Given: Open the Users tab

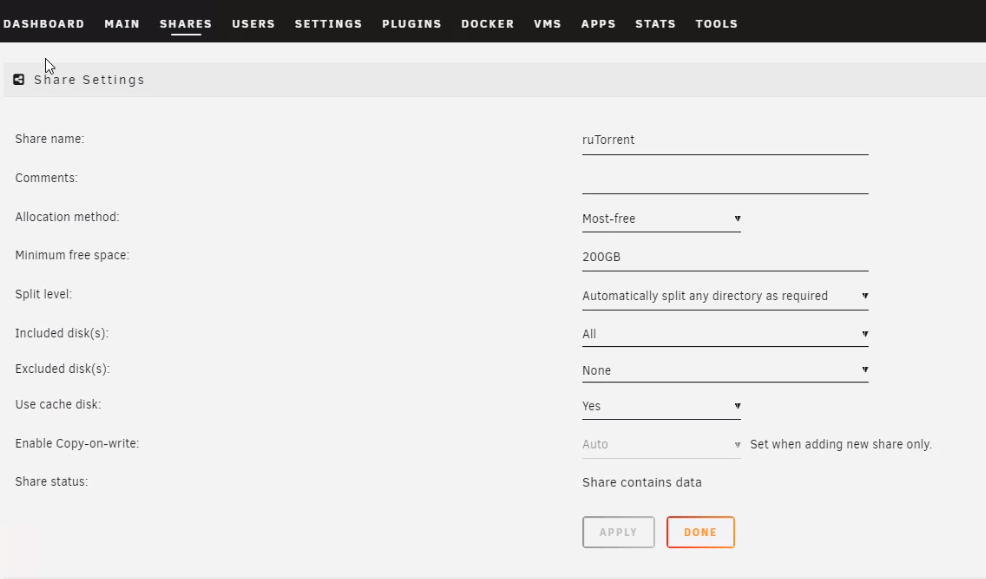Looking at the screenshot, I should click(253, 24).
